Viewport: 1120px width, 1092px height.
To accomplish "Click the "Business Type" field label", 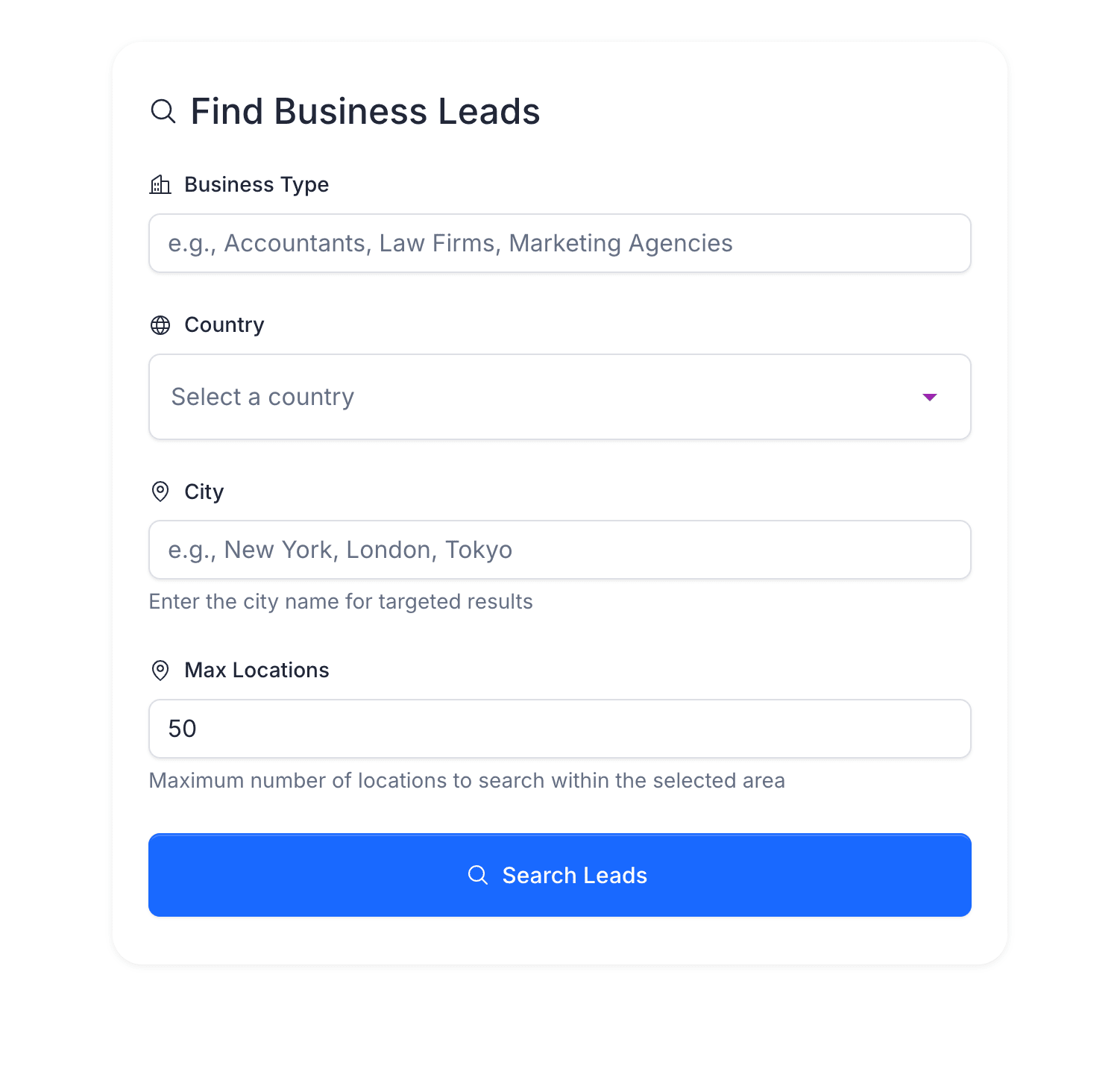I will pos(257,184).
